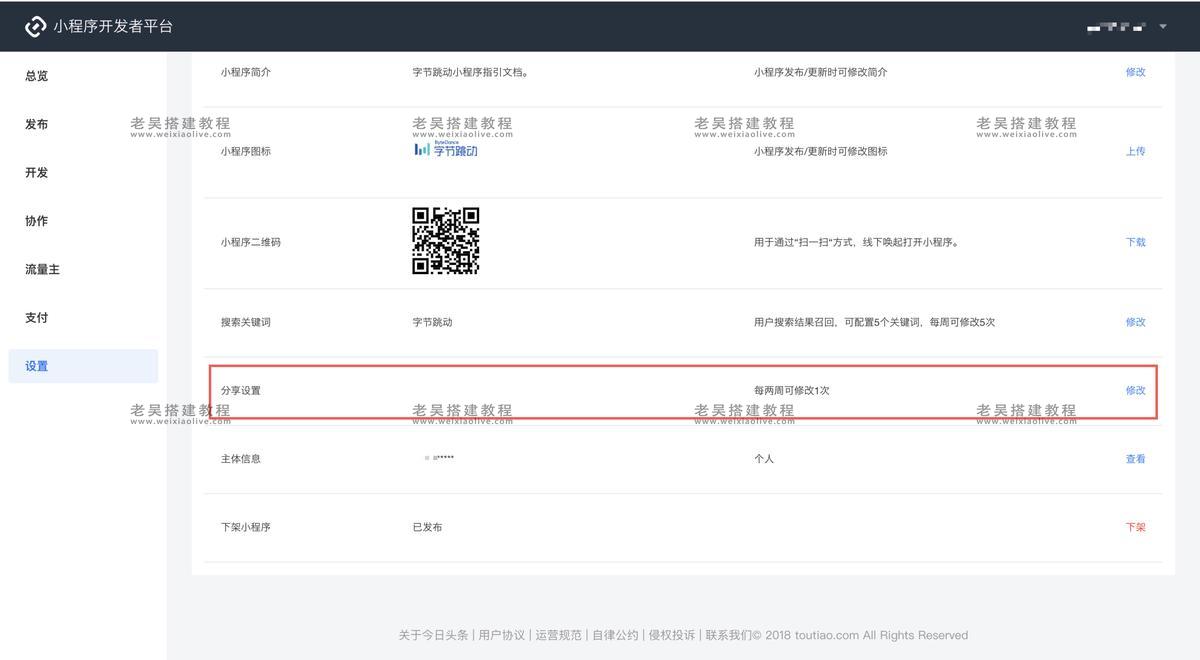
Task: Click 查看 next to 主体信息
Action: (x=1136, y=458)
